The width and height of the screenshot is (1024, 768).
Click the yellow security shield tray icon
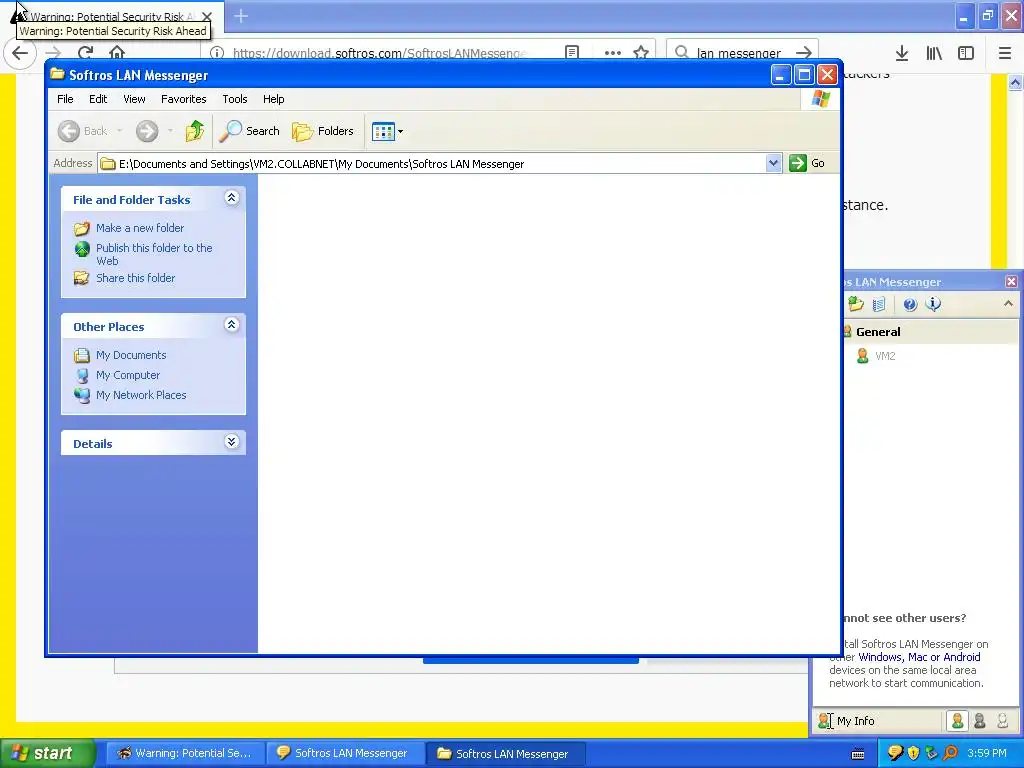914,753
